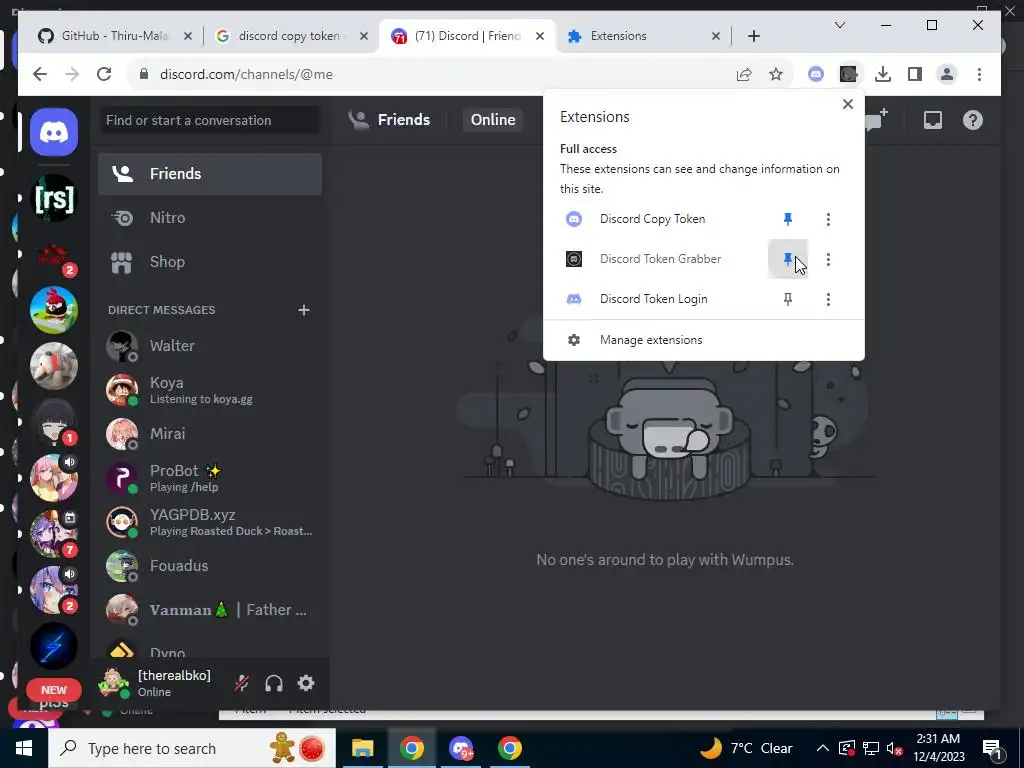Open the notification center icon
The image size is (1024, 768).
[x=993, y=748]
